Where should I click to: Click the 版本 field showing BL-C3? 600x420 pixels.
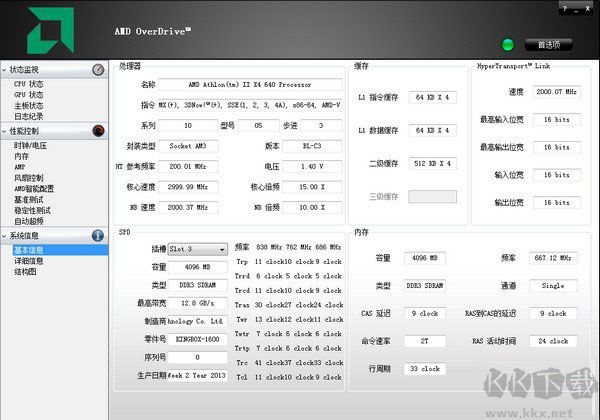coord(312,146)
